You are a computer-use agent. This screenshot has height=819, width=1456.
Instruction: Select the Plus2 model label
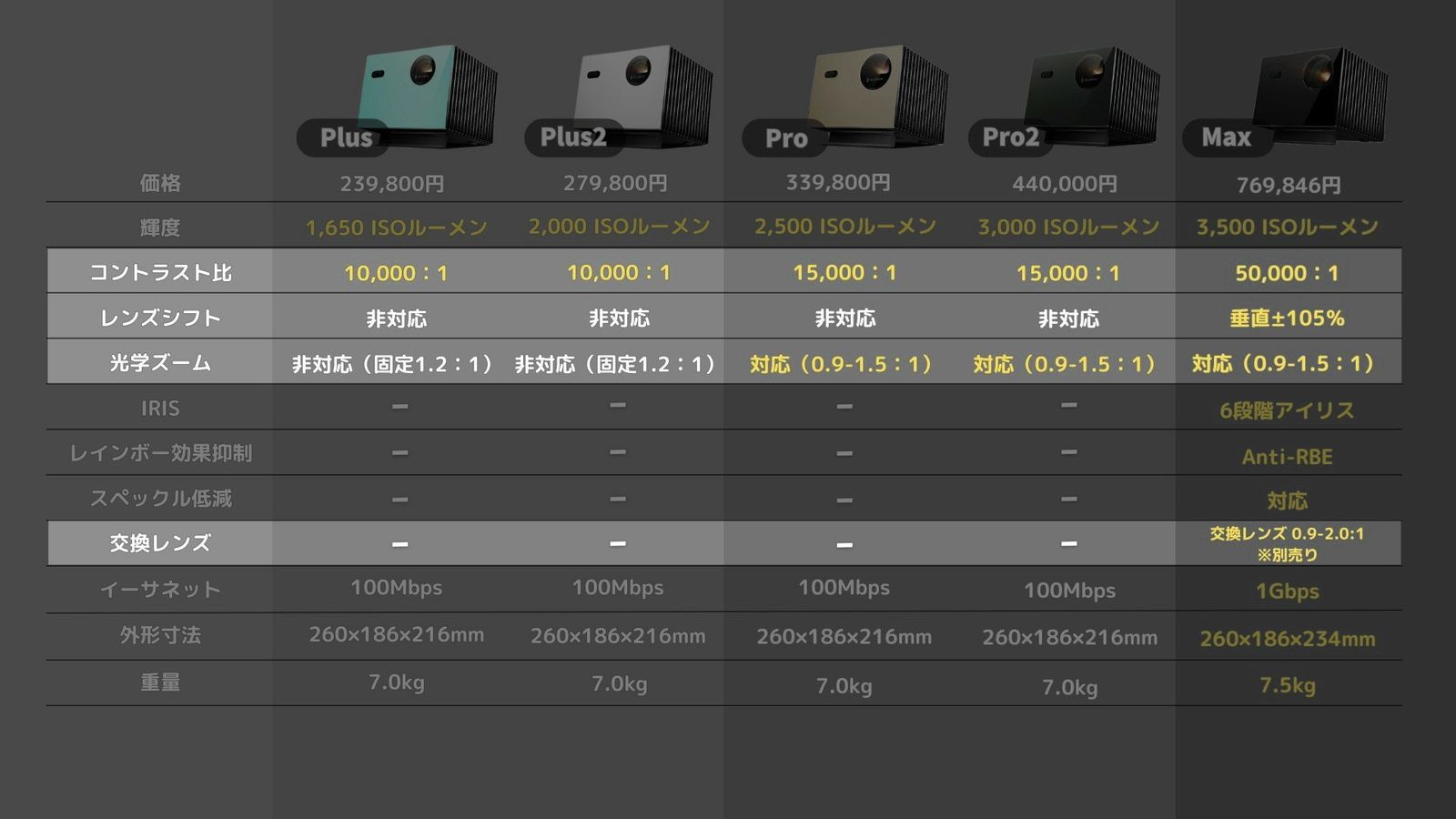pyautogui.click(x=573, y=137)
